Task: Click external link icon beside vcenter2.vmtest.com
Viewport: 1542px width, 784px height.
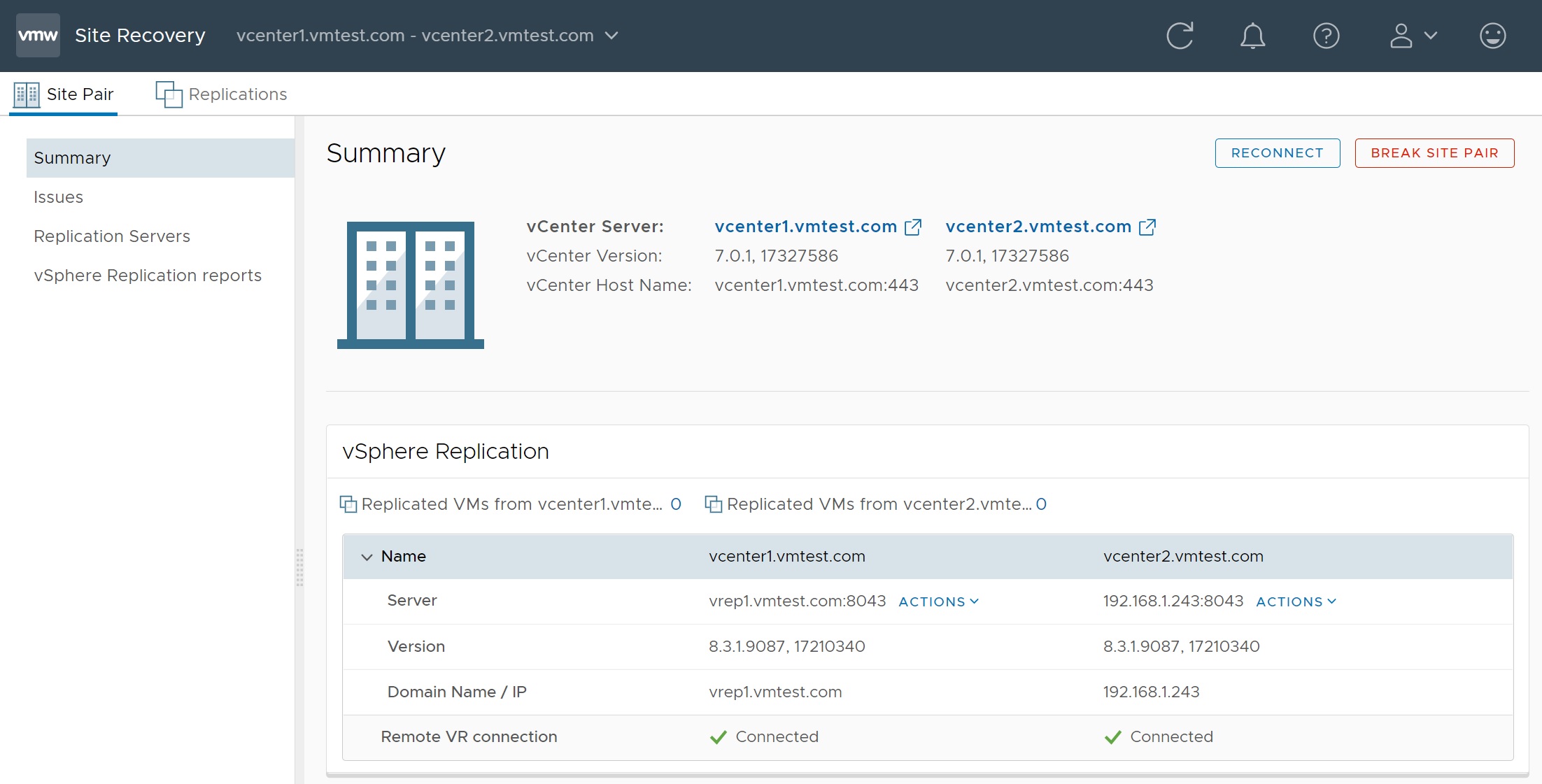Action: 1147,227
